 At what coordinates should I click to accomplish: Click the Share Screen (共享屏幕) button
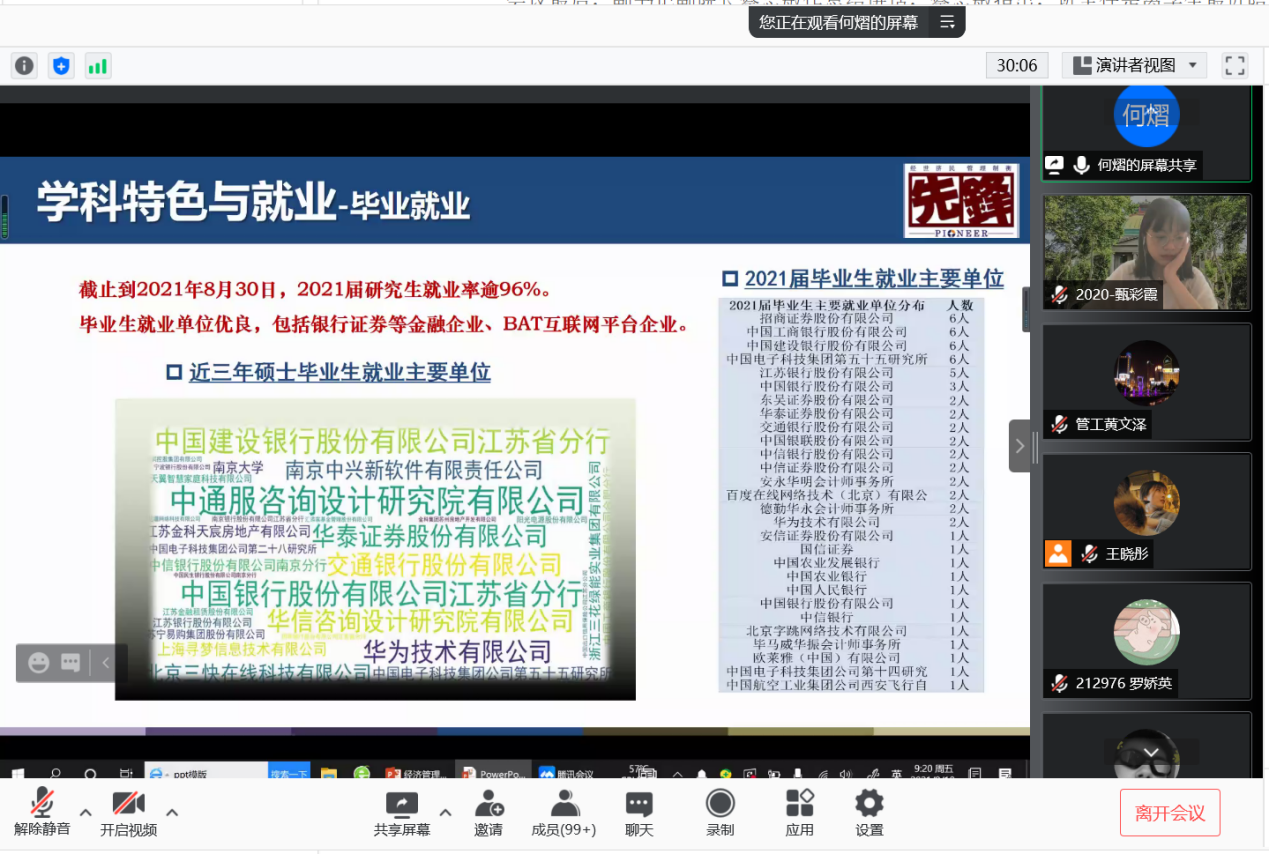point(402,812)
